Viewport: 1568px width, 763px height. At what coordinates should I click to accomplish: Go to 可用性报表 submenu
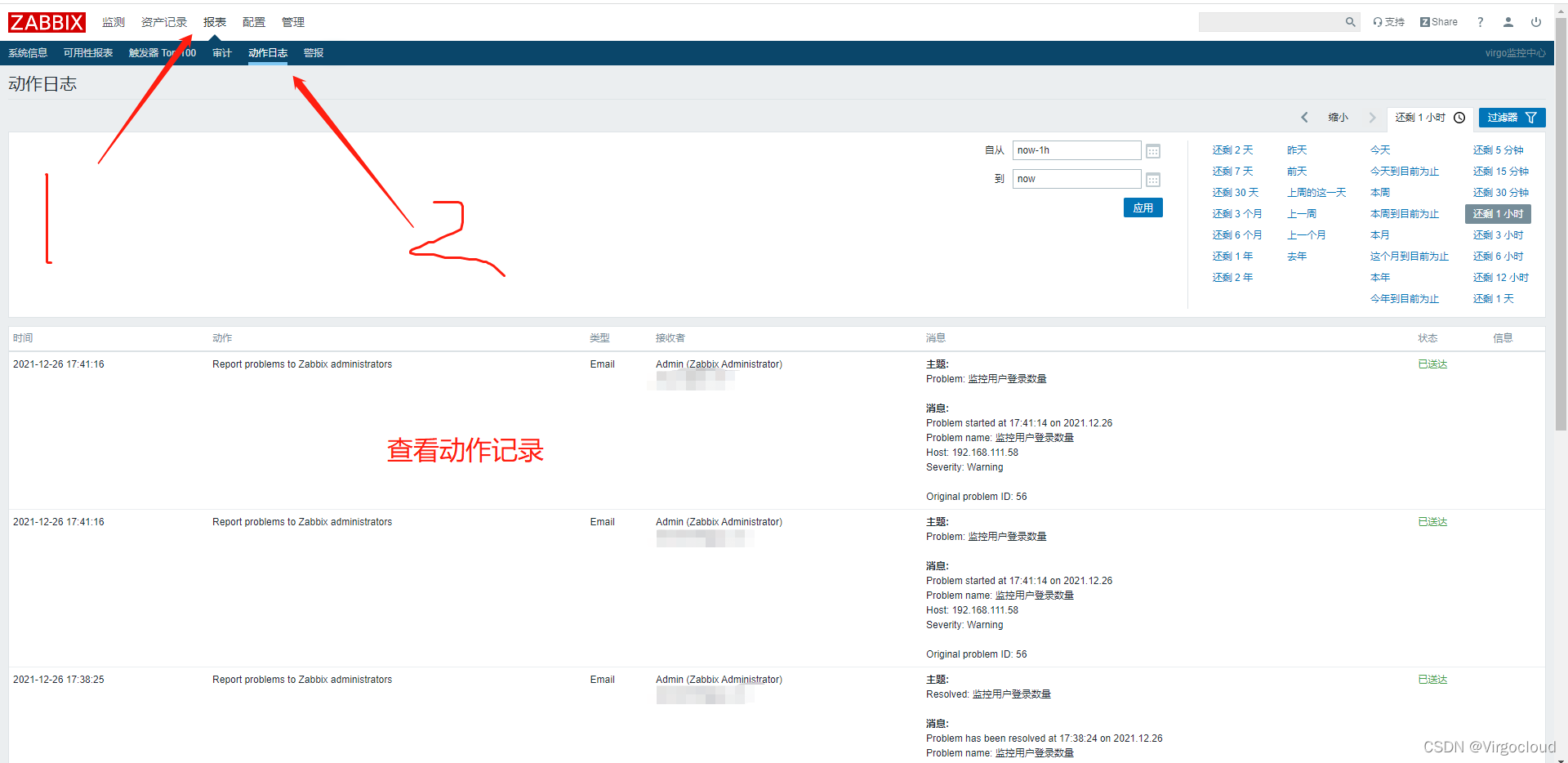tap(88, 53)
